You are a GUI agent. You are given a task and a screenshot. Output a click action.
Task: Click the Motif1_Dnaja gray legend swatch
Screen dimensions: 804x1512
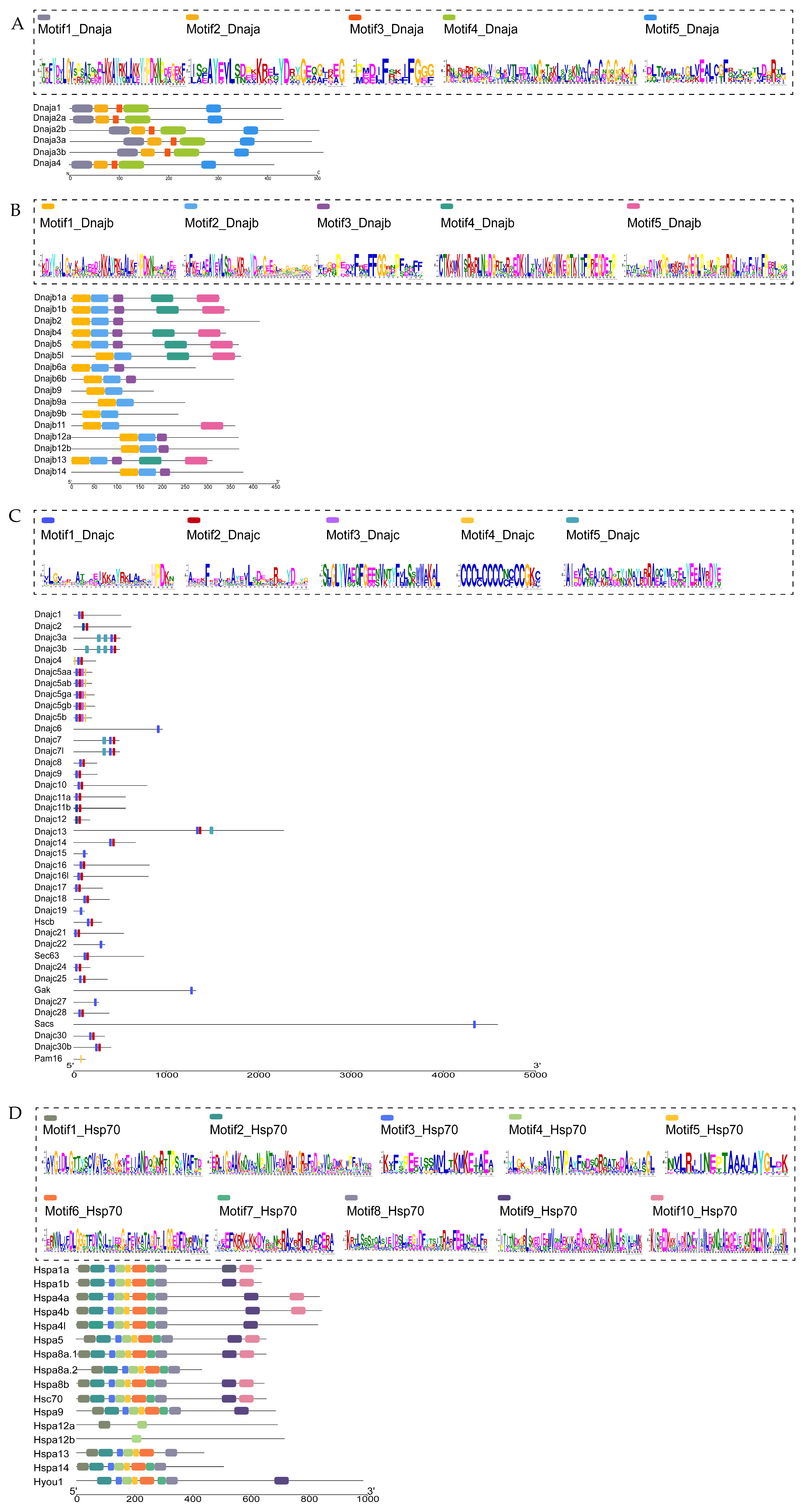[x=43, y=18]
